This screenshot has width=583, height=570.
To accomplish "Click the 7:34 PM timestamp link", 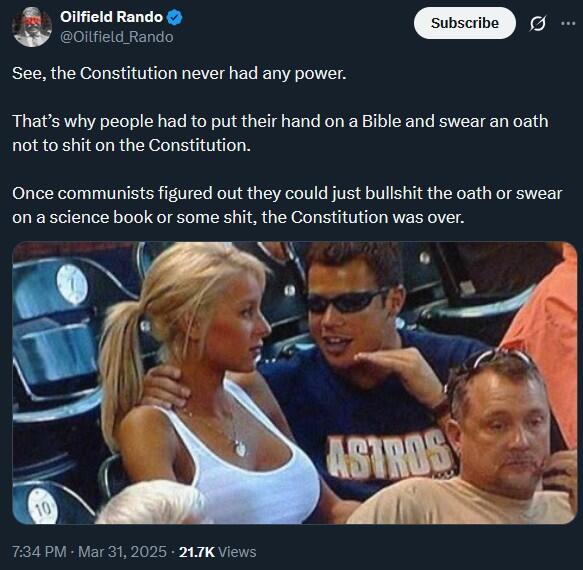I will point(39,551).
